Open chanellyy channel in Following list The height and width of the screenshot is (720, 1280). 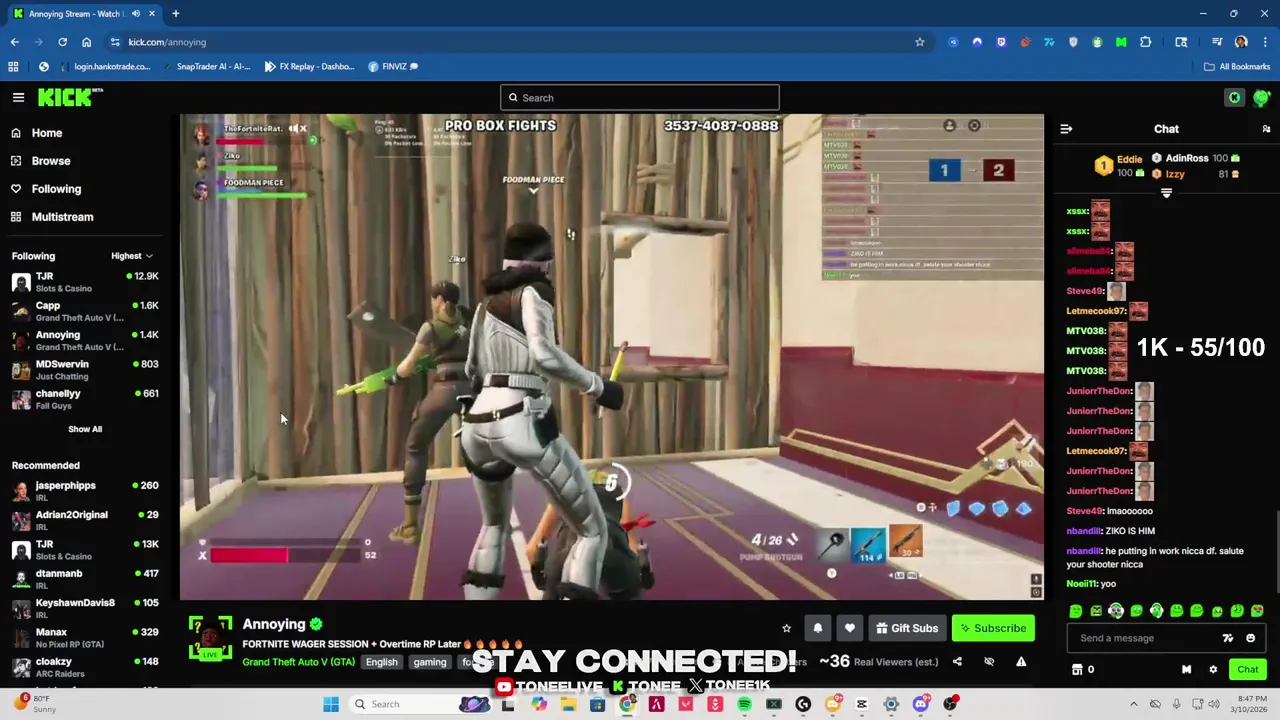pyautogui.click(x=85, y=399)
